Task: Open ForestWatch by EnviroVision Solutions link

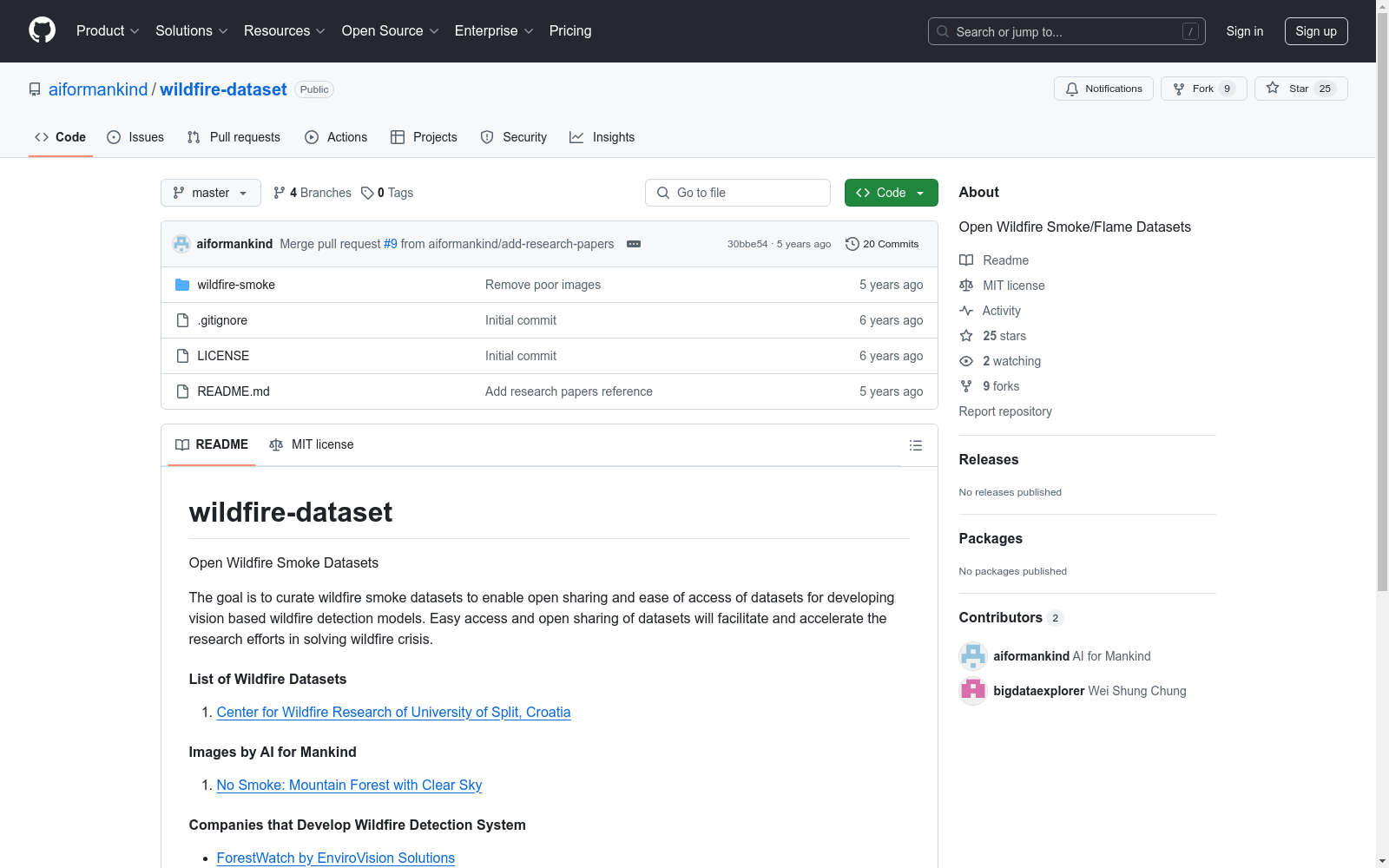Action: click(335, 858)
